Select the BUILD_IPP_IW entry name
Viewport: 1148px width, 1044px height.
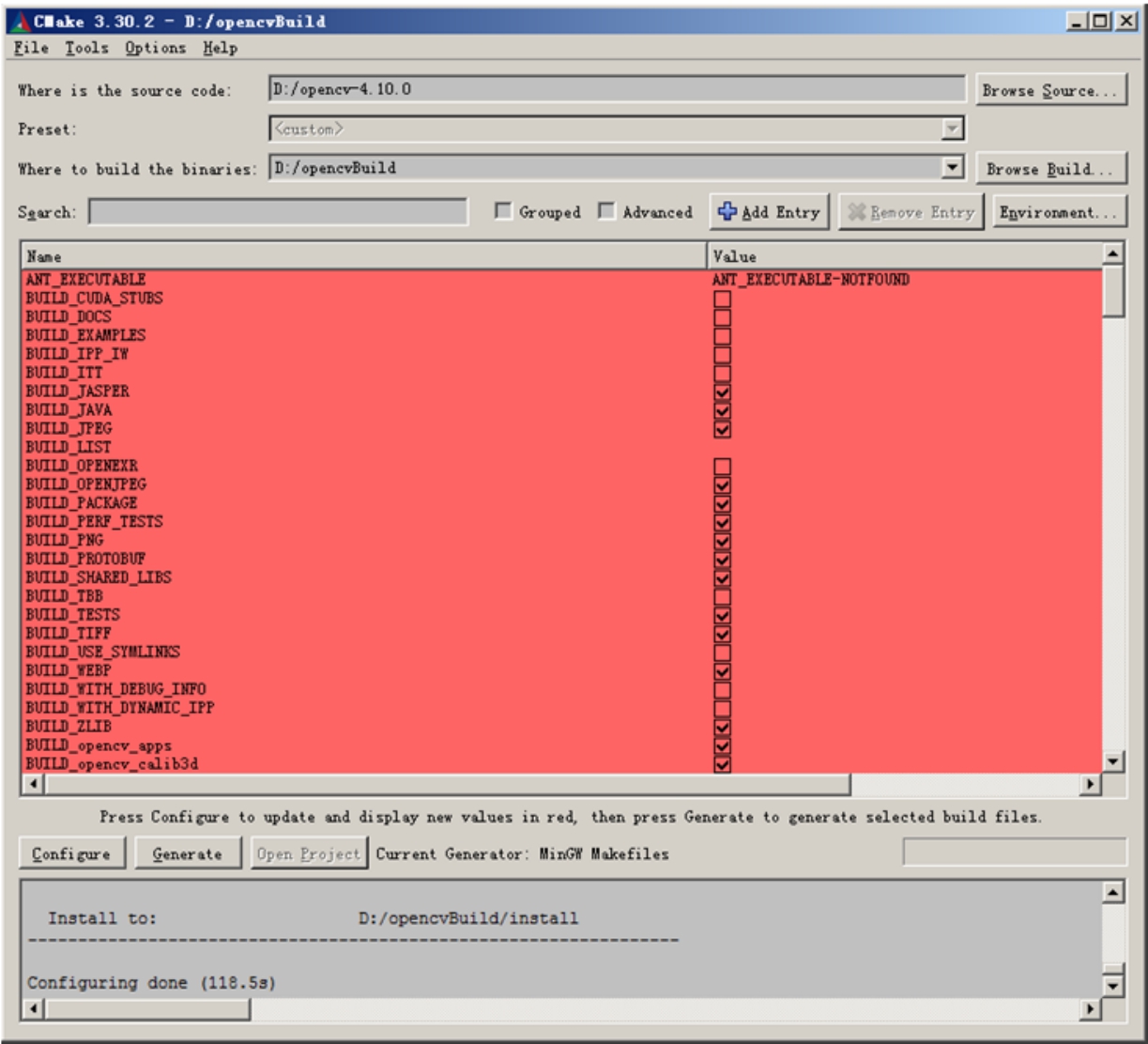point(77,354)
